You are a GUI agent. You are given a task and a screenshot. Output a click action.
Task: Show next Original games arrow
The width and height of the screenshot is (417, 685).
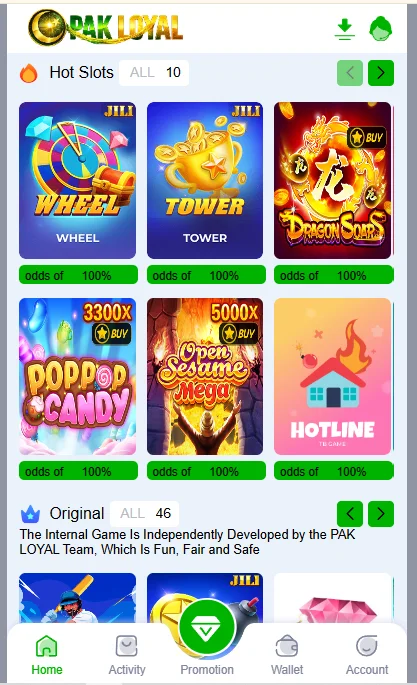coord(381,514)
